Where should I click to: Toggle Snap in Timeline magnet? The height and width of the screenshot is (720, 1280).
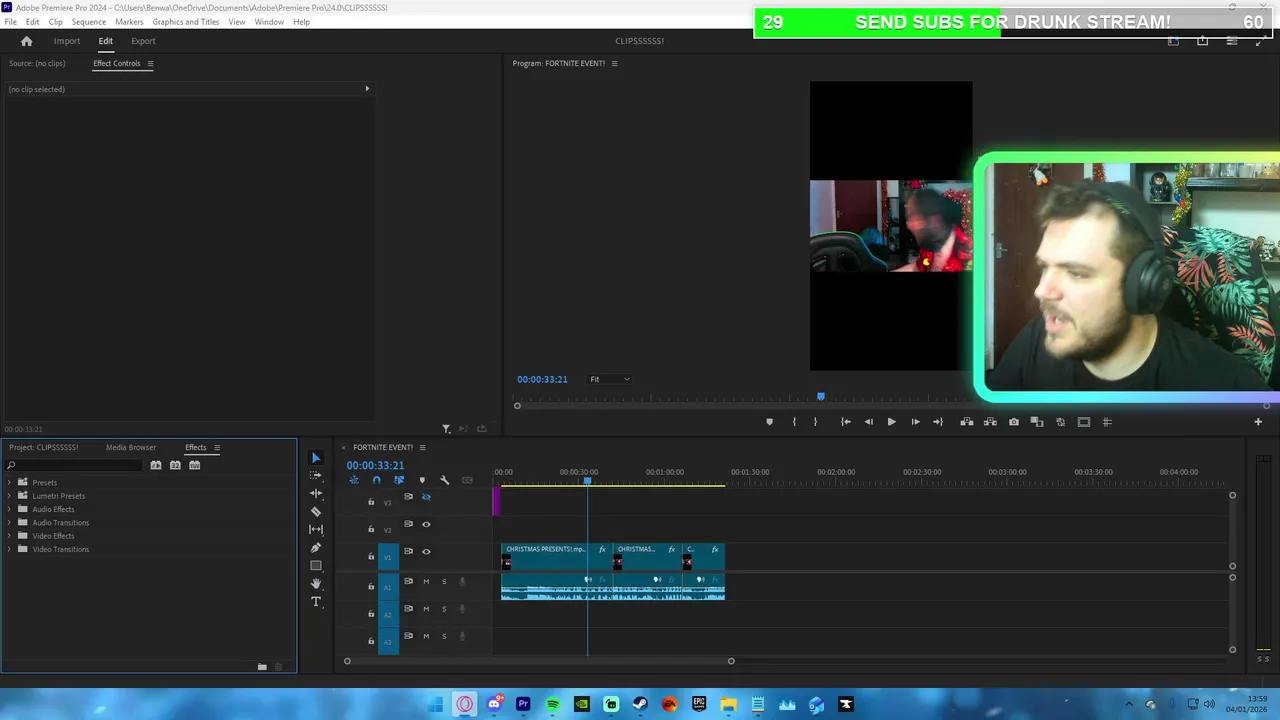(x=376, y=480)
